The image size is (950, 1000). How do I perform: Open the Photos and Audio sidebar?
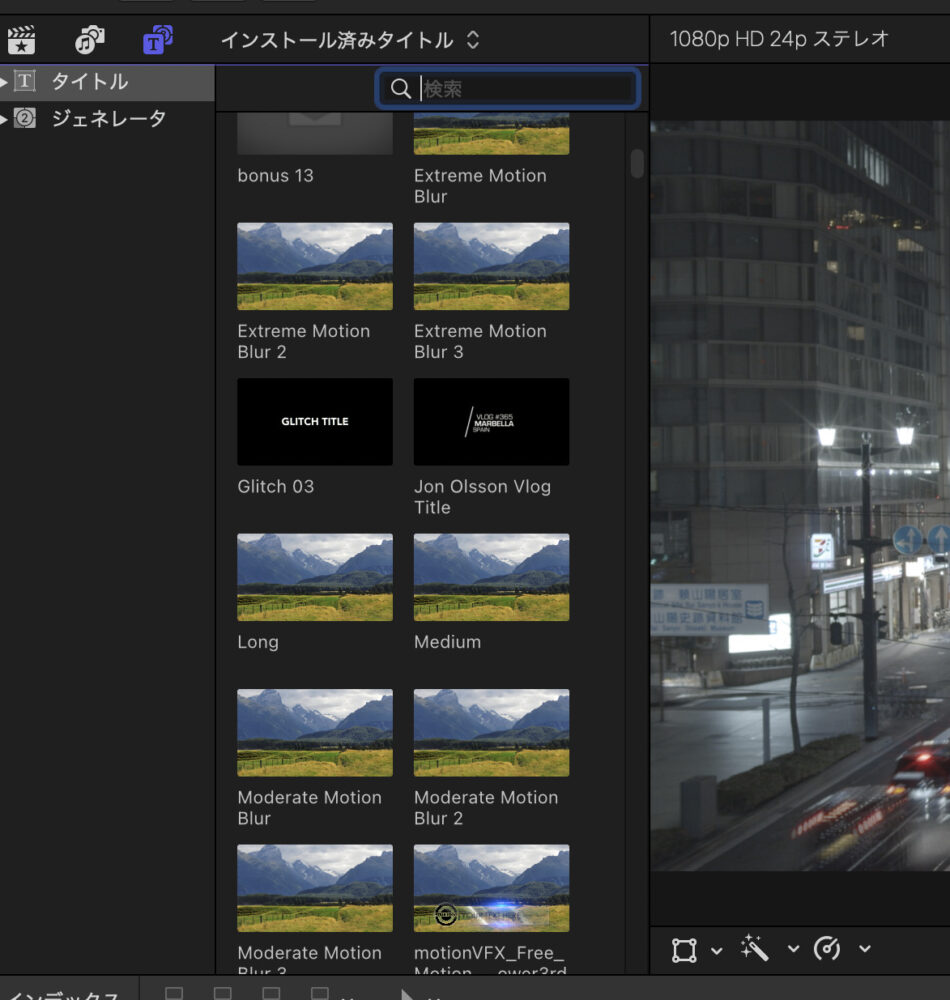(89, 40)
